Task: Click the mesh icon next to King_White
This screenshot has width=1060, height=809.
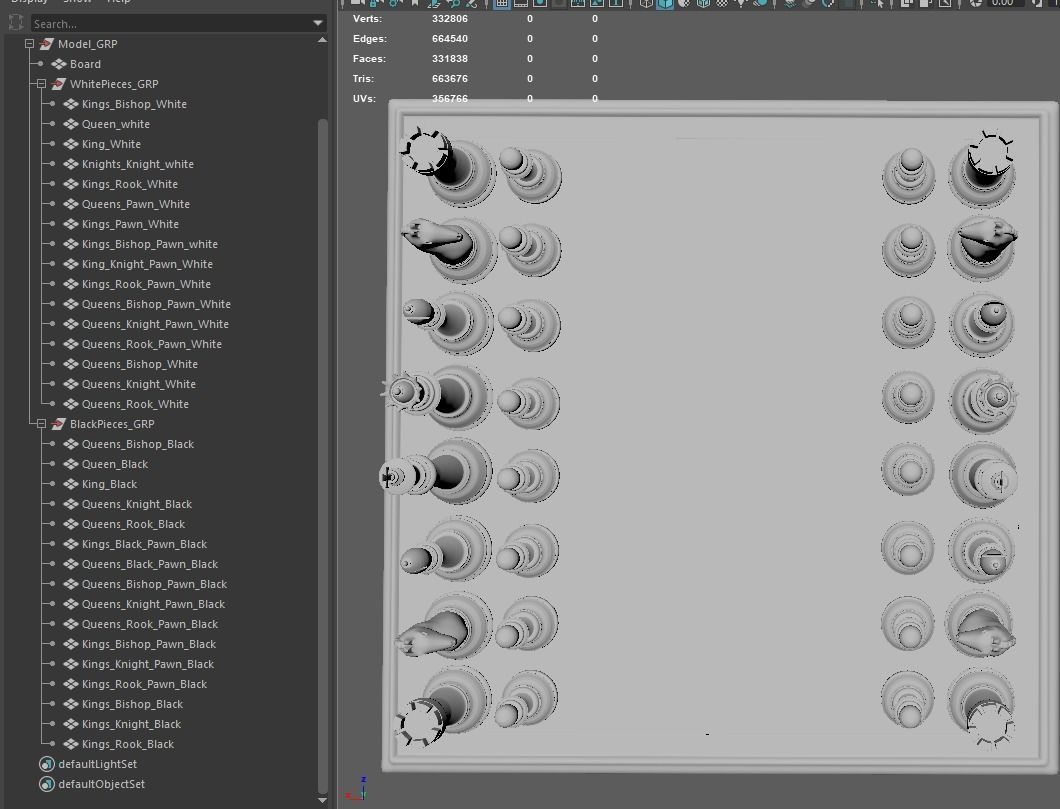Action: tap(71, 144)
